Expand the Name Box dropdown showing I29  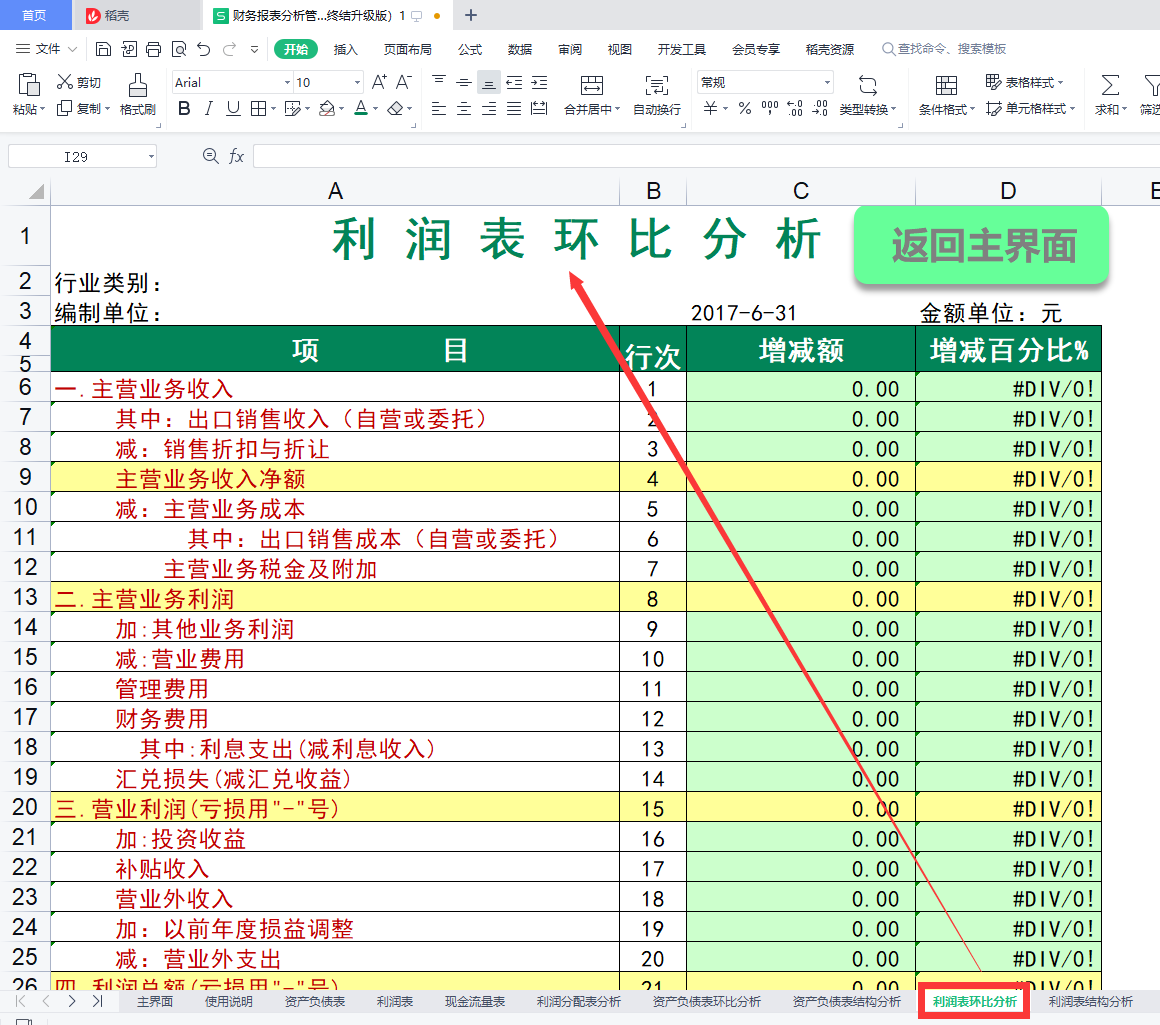(151, 156)
